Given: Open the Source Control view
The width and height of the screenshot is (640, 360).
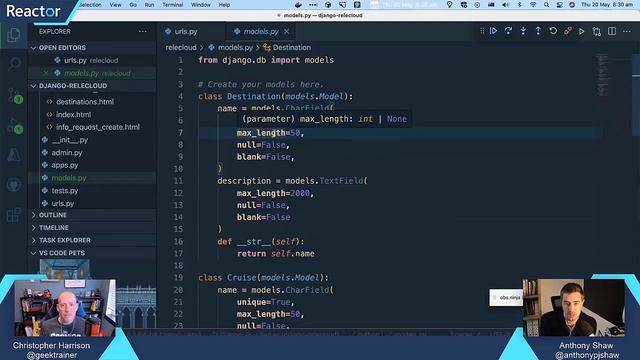Looking at the screenshot, I should [x=15, y=95].
